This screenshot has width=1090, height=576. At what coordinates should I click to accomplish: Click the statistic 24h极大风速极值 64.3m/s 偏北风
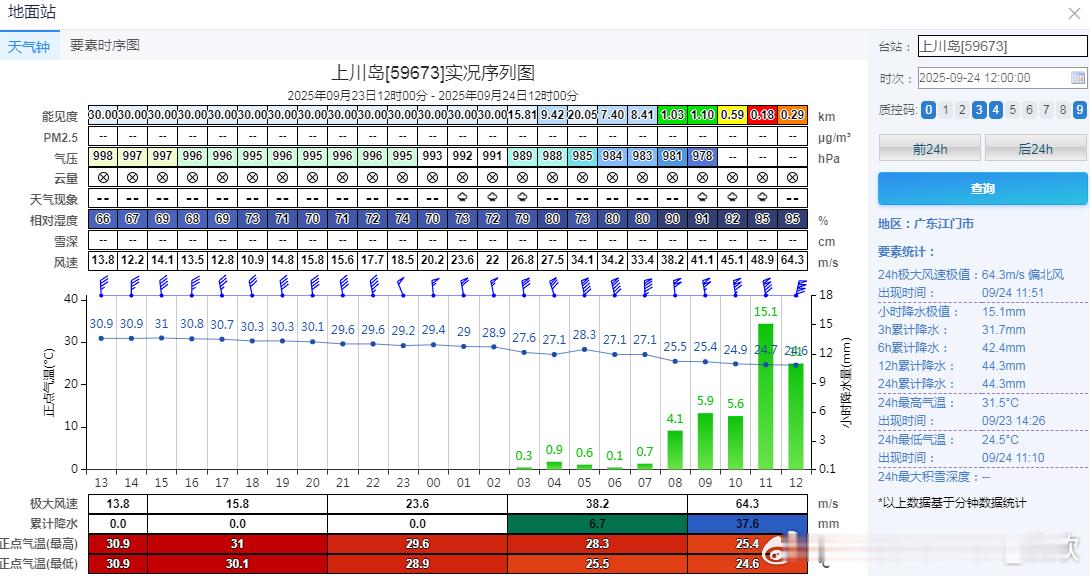(x=970, y=274)
